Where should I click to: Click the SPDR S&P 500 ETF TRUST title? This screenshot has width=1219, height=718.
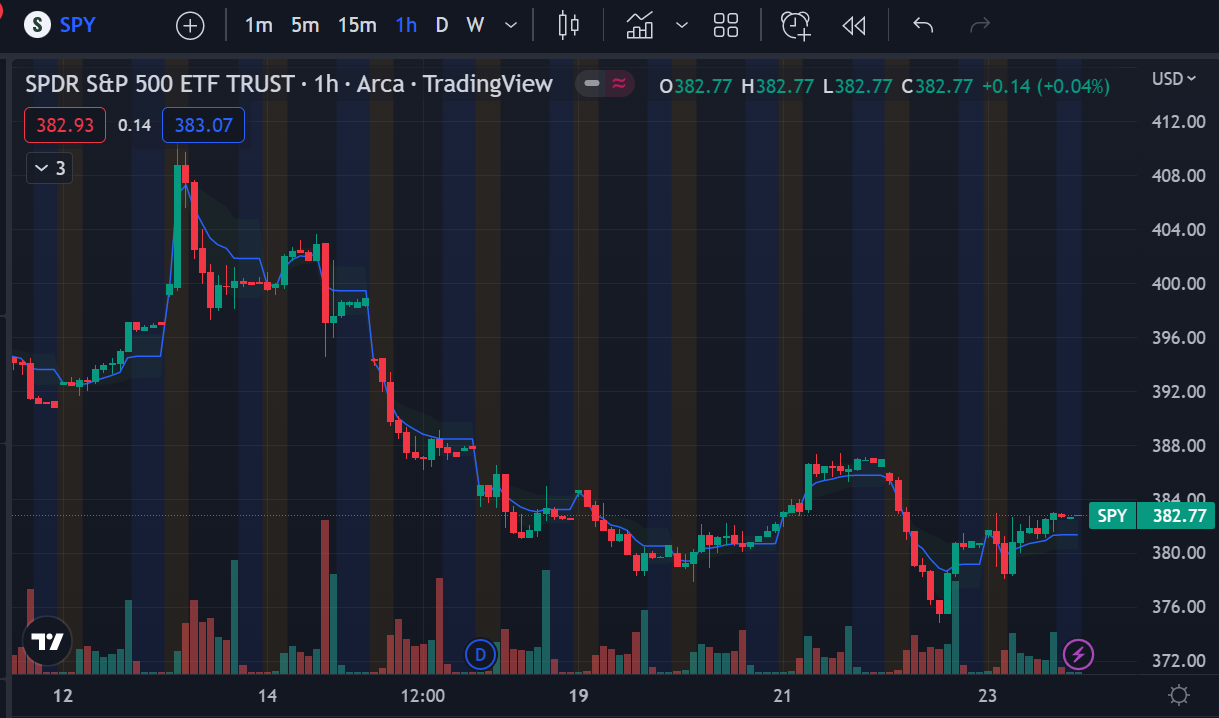(160, 84)
